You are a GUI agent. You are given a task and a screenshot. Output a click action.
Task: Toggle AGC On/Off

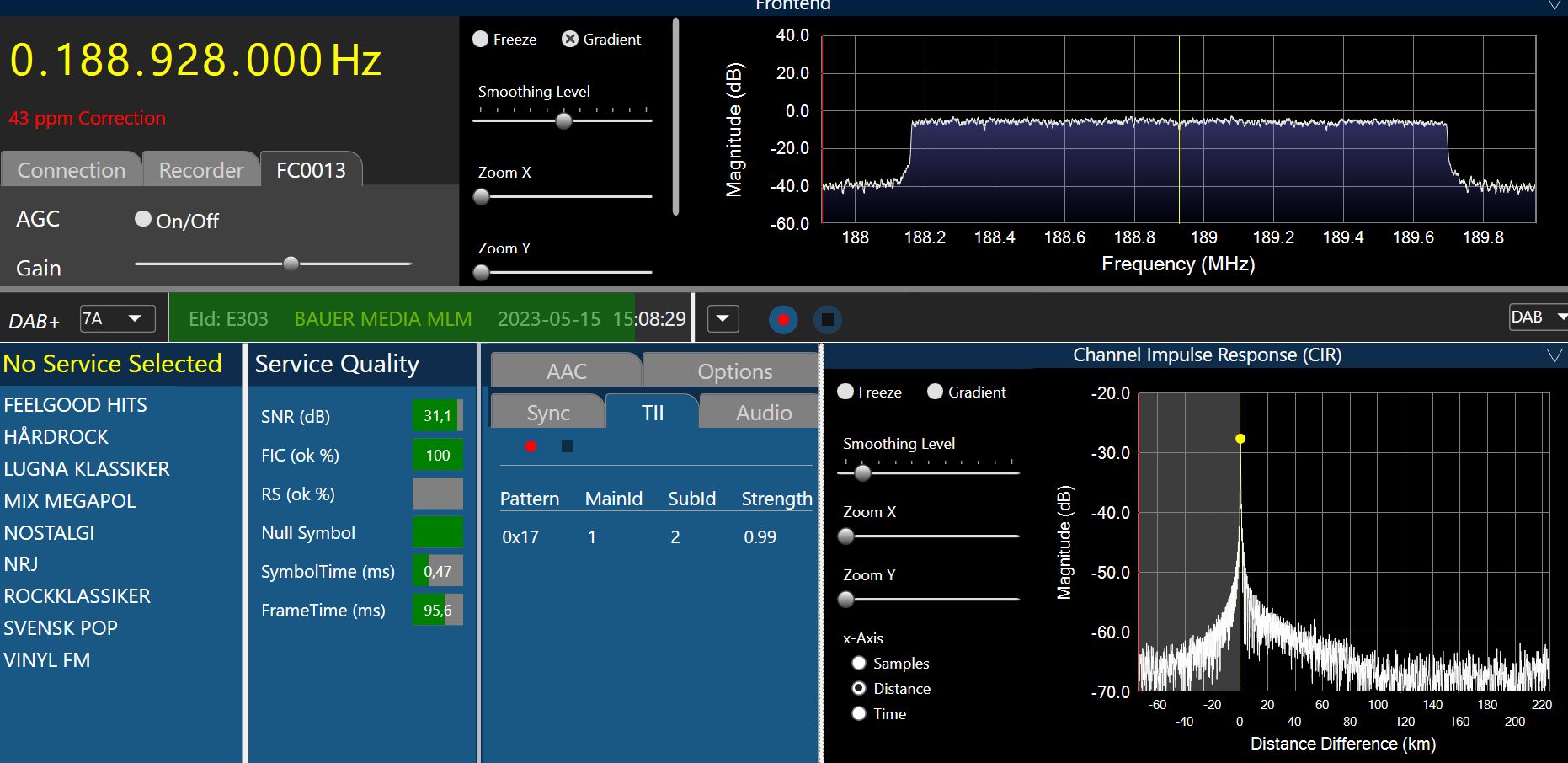[x=143, y=220]
